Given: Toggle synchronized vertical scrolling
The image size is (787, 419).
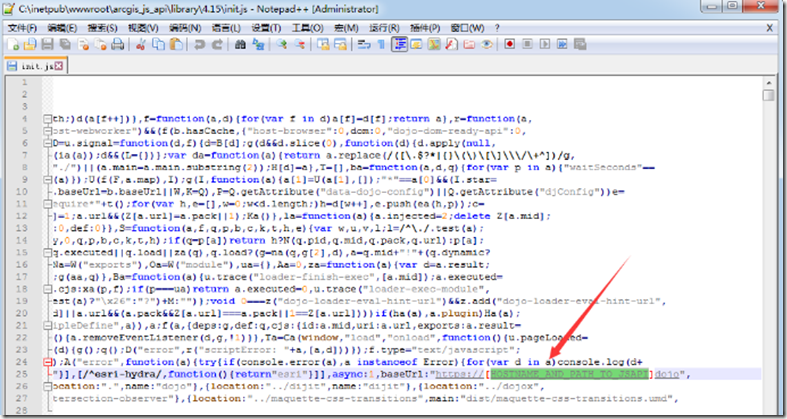Looking at the screenshot, I should point(323,44).
